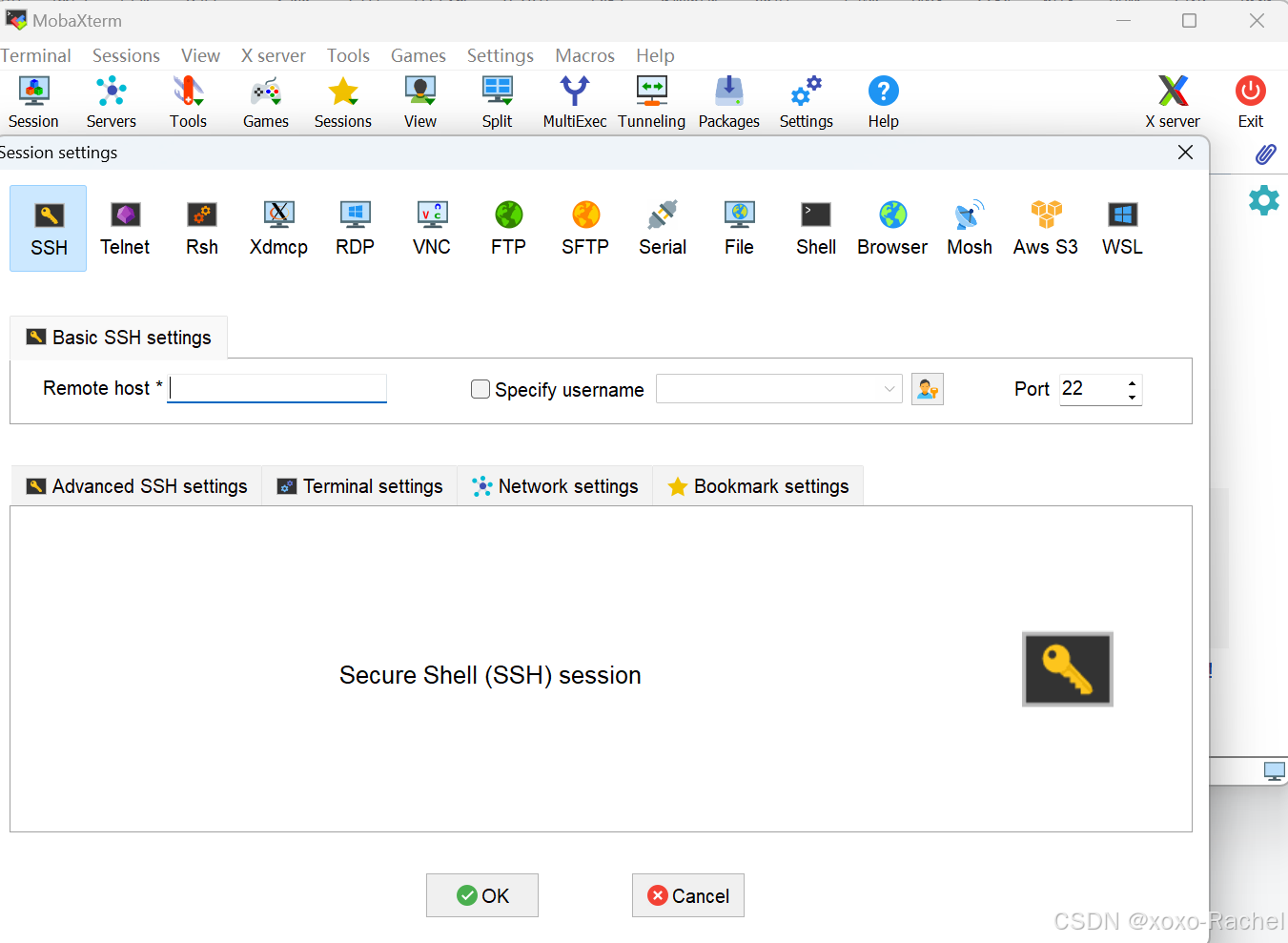Click the Cancel button
The height and width of the screenshot is (943, 1288).
688,895
